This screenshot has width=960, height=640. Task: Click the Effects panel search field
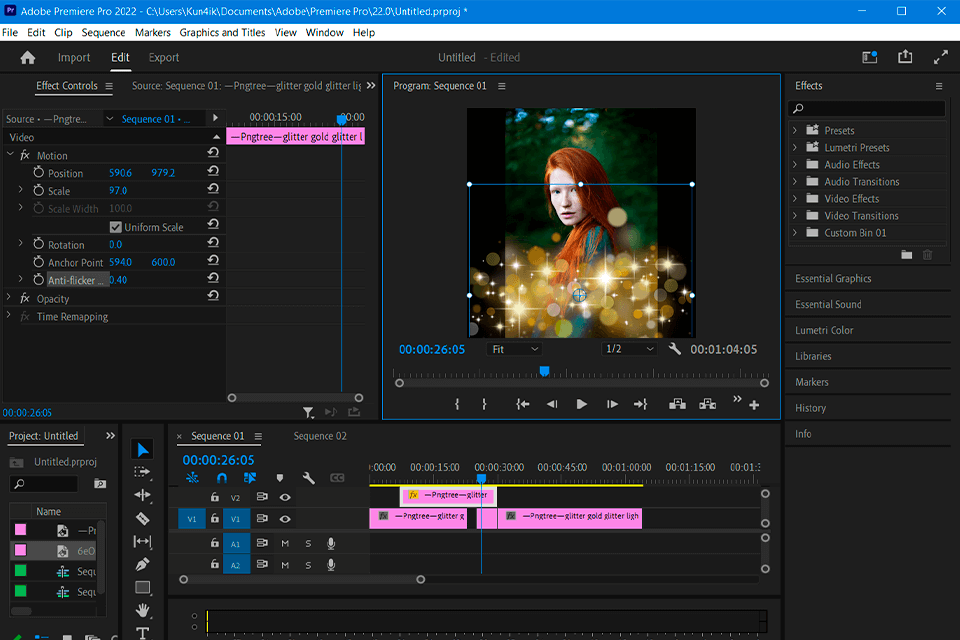(867, 108)
